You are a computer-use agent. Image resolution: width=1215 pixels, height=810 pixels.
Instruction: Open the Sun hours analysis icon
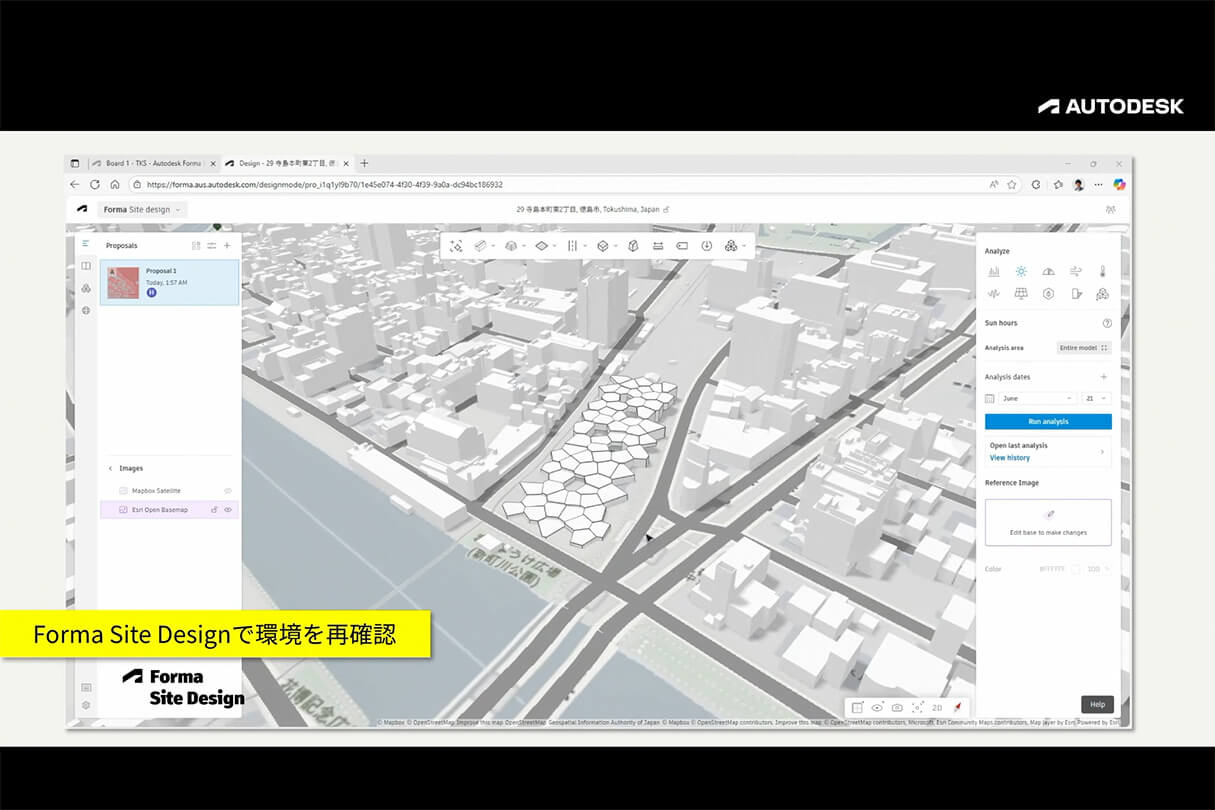(x=1021, y=271)
